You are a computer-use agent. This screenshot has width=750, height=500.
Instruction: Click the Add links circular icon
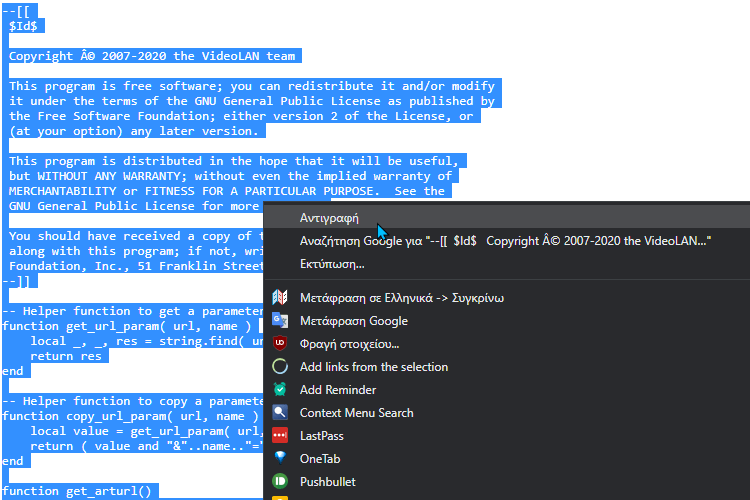click(x=280, y=367)
